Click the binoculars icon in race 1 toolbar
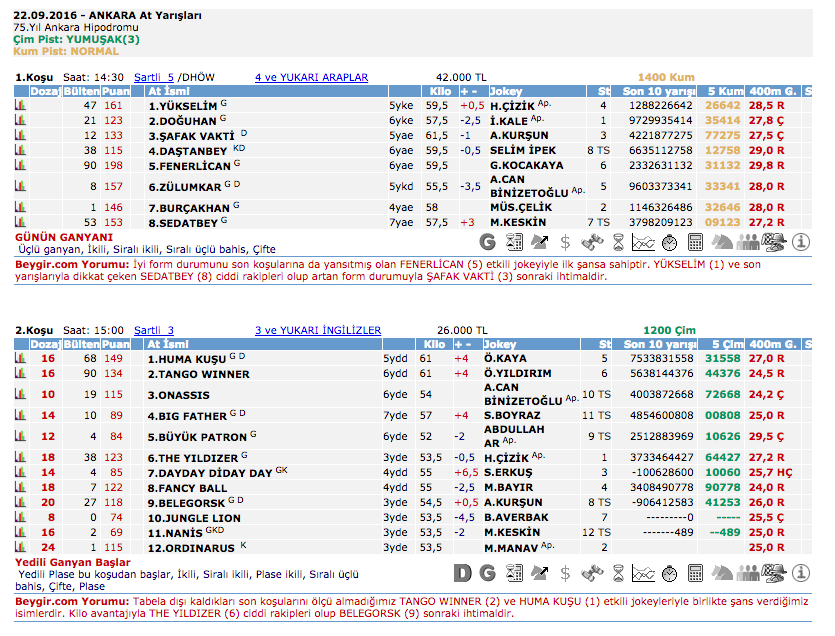 pyautogui.click(x=592, y=241)
